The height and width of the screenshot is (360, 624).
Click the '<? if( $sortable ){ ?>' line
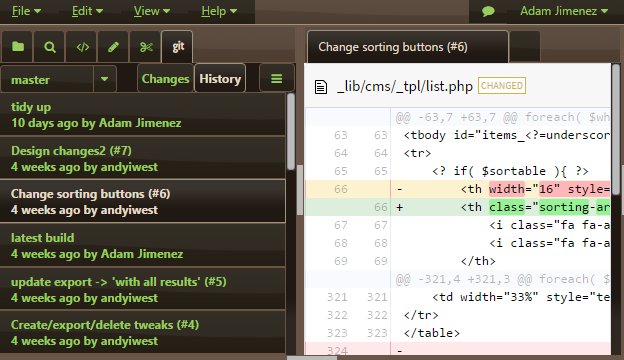click(x=458, y=171)
